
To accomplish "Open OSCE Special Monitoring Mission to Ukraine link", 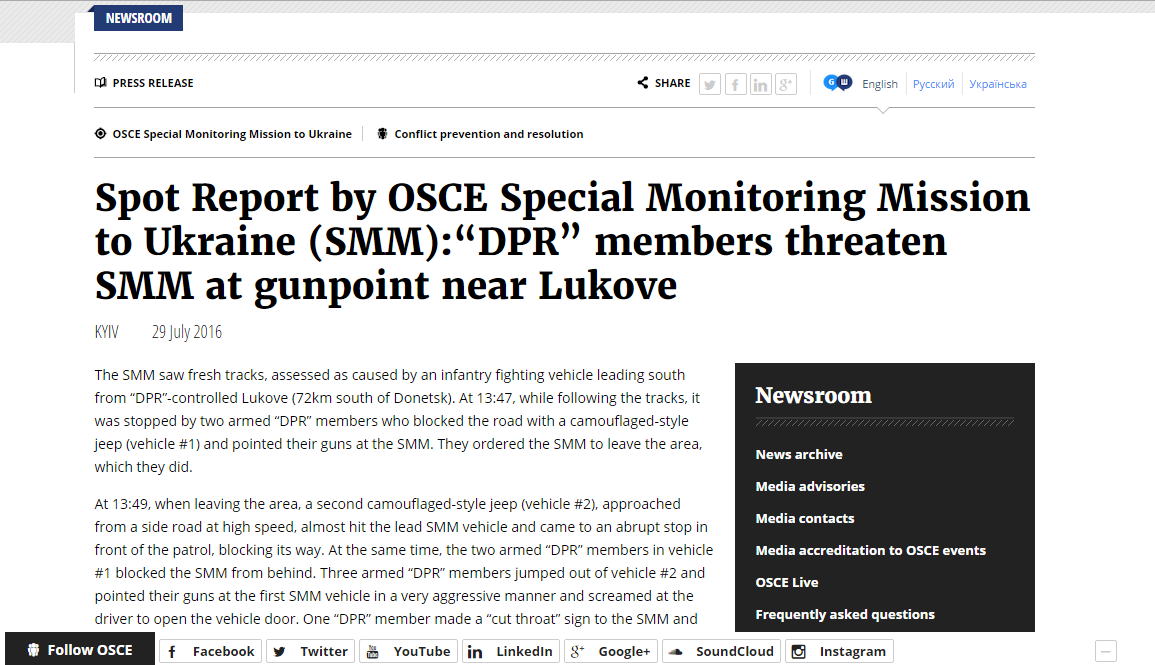I will 232,134.
